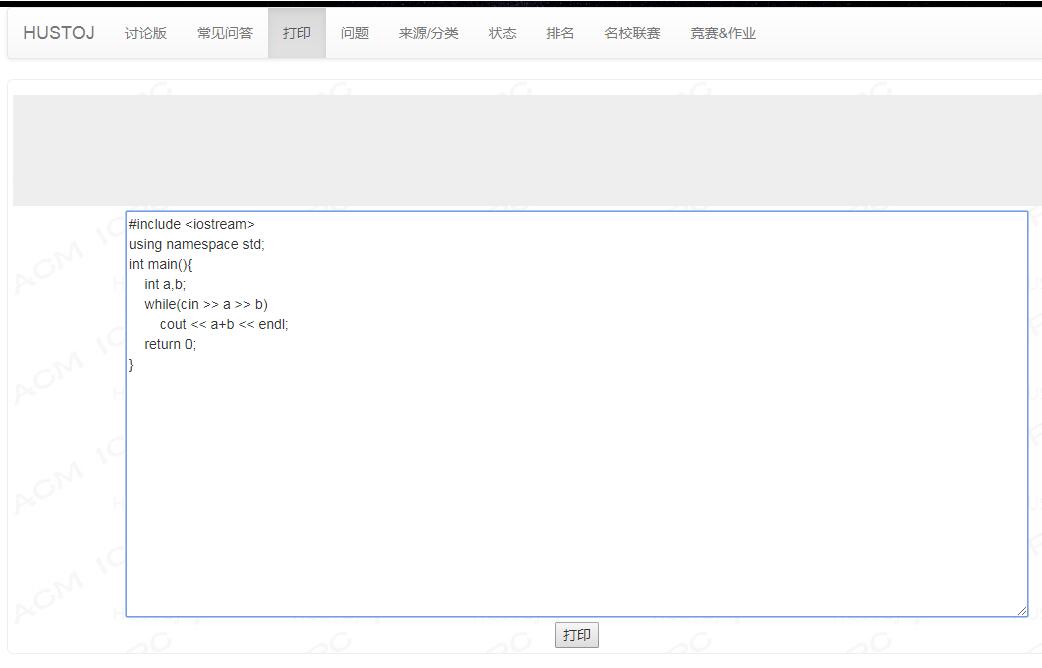Click the line '#include <iostream>'
The width and height of the screenshot is (1042, 668).
click(x=191, y=224)
